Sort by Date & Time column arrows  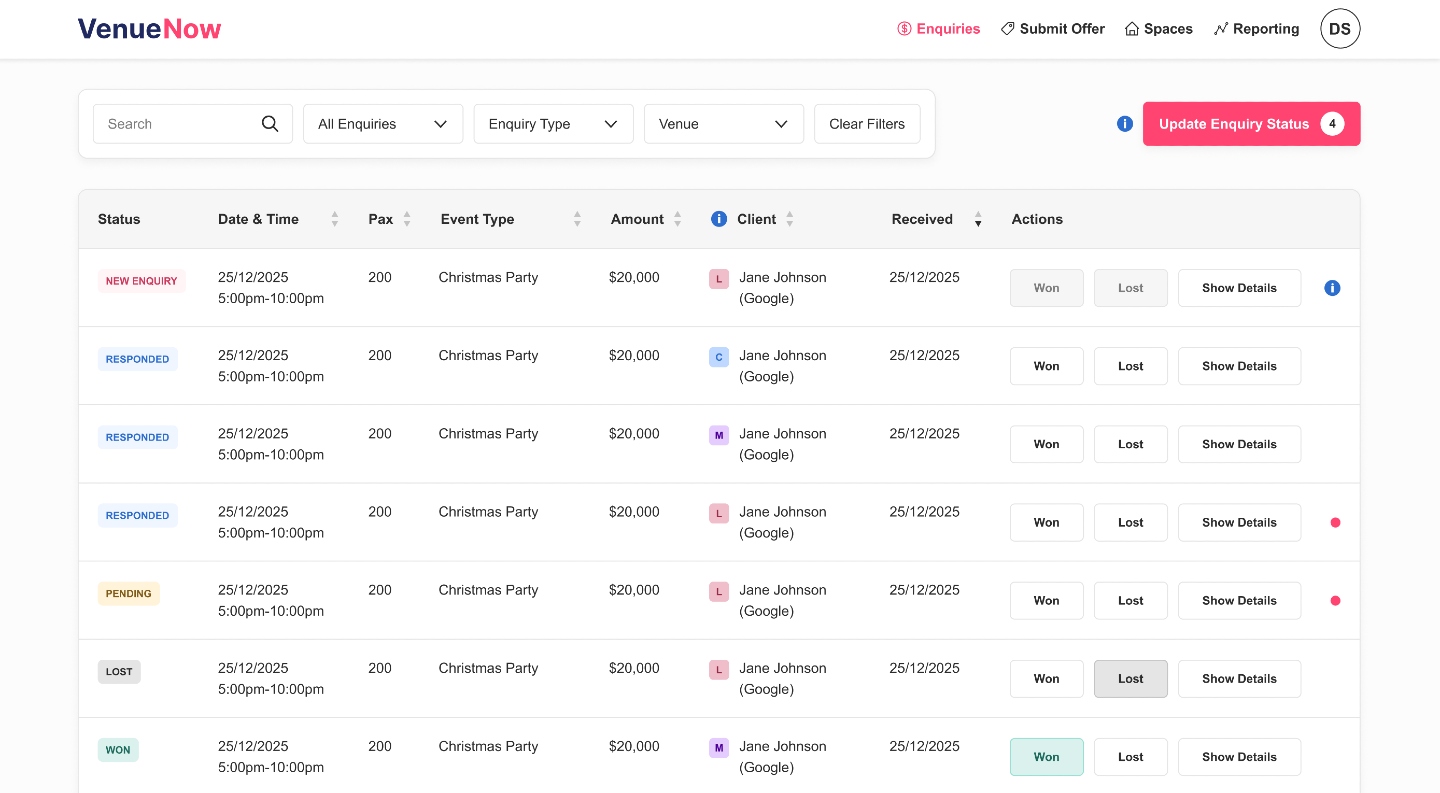click(x=335, y=219)
